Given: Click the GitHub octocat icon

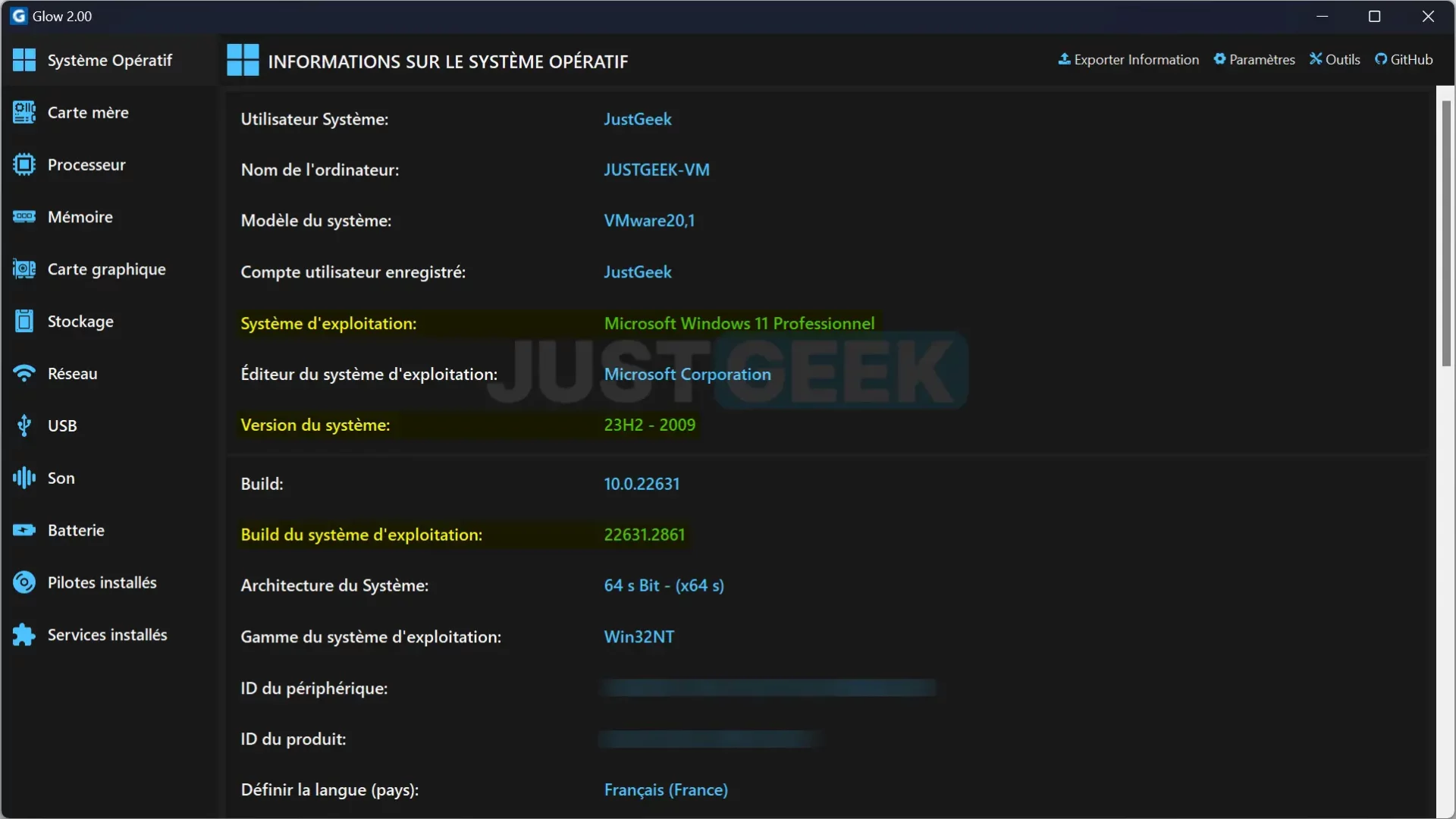Looking at the screenshot, I should (x=1381, y=59).
